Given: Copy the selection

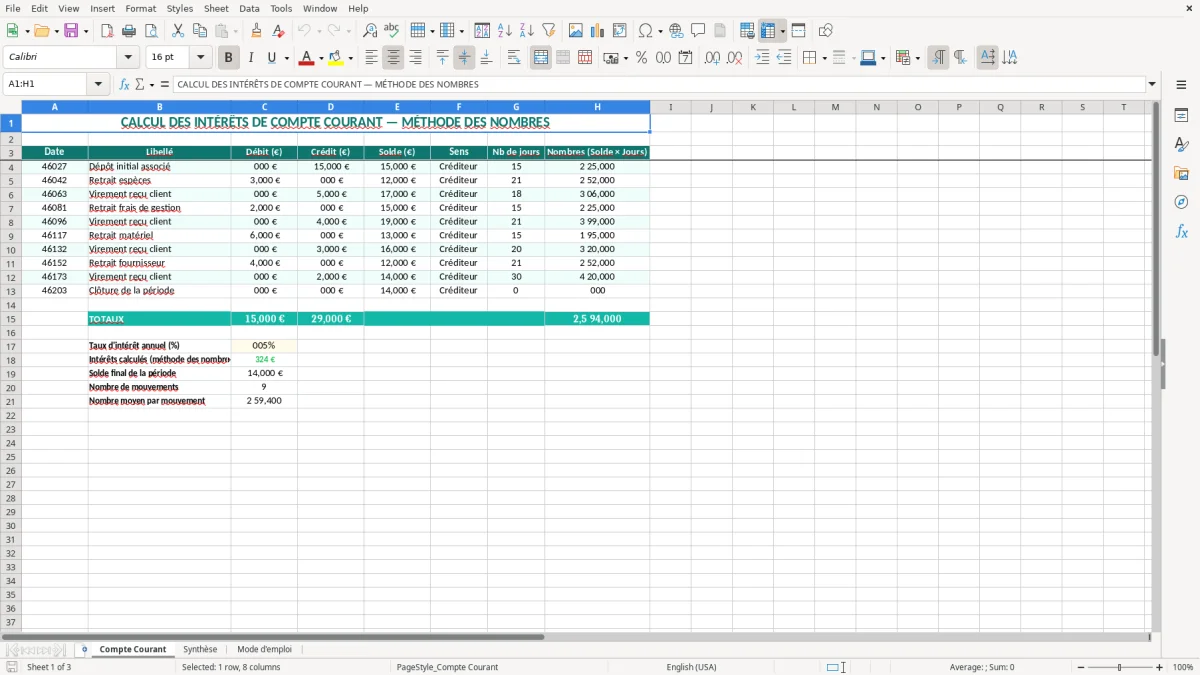Looking at the screenshot, I should tap(200, 31).
